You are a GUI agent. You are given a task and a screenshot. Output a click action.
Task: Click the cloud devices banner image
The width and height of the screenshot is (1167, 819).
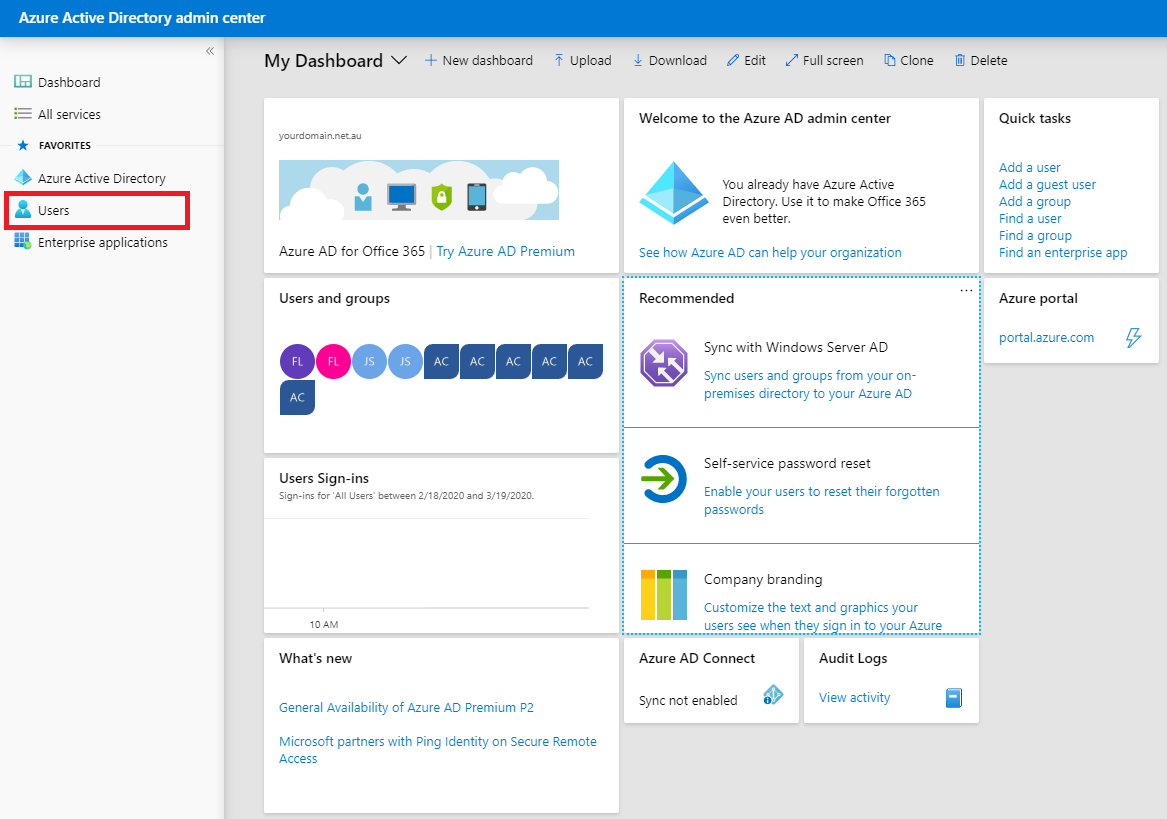(419, 190)
